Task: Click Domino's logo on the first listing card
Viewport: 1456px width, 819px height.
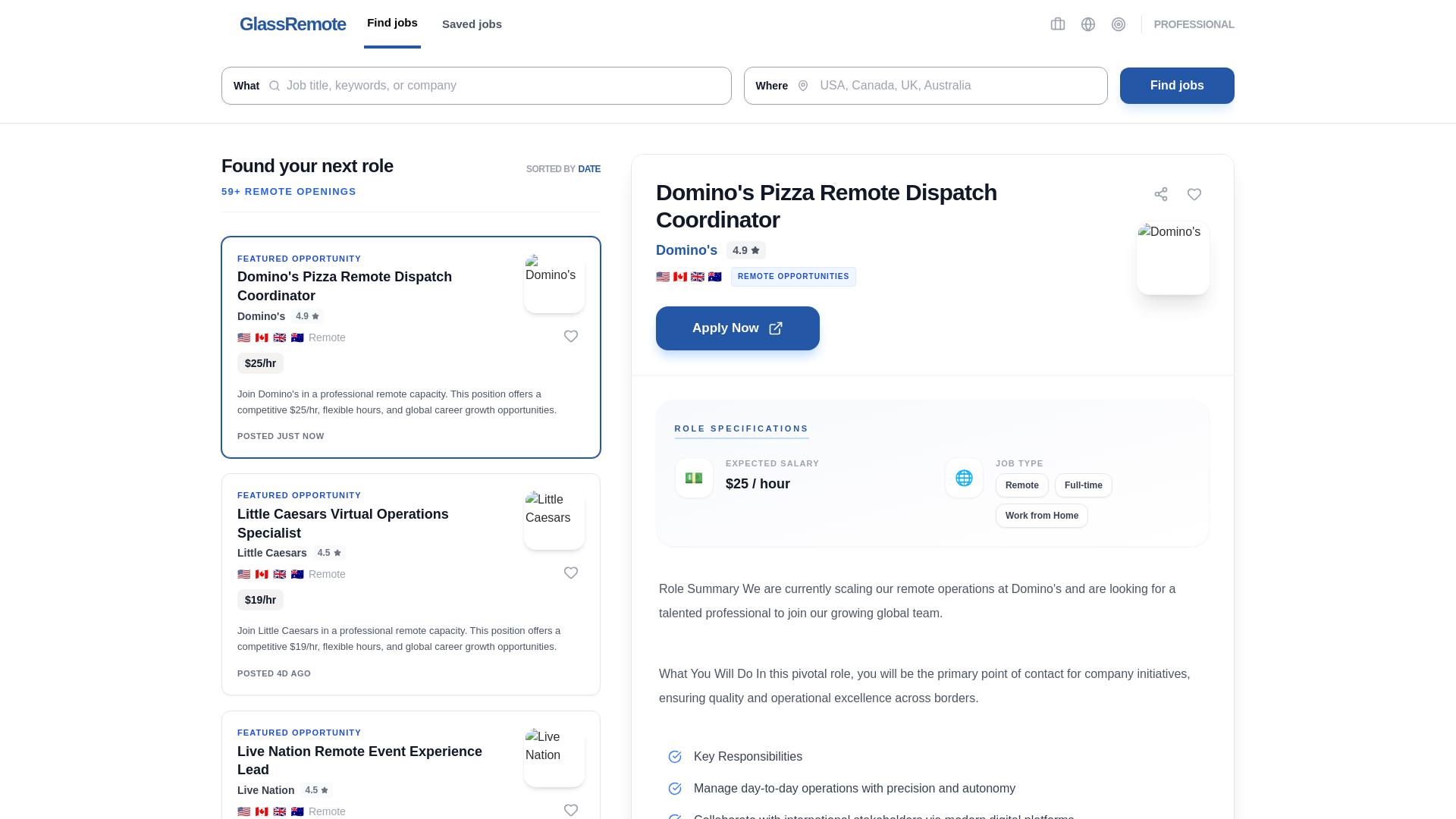Action: click(554, 283)
